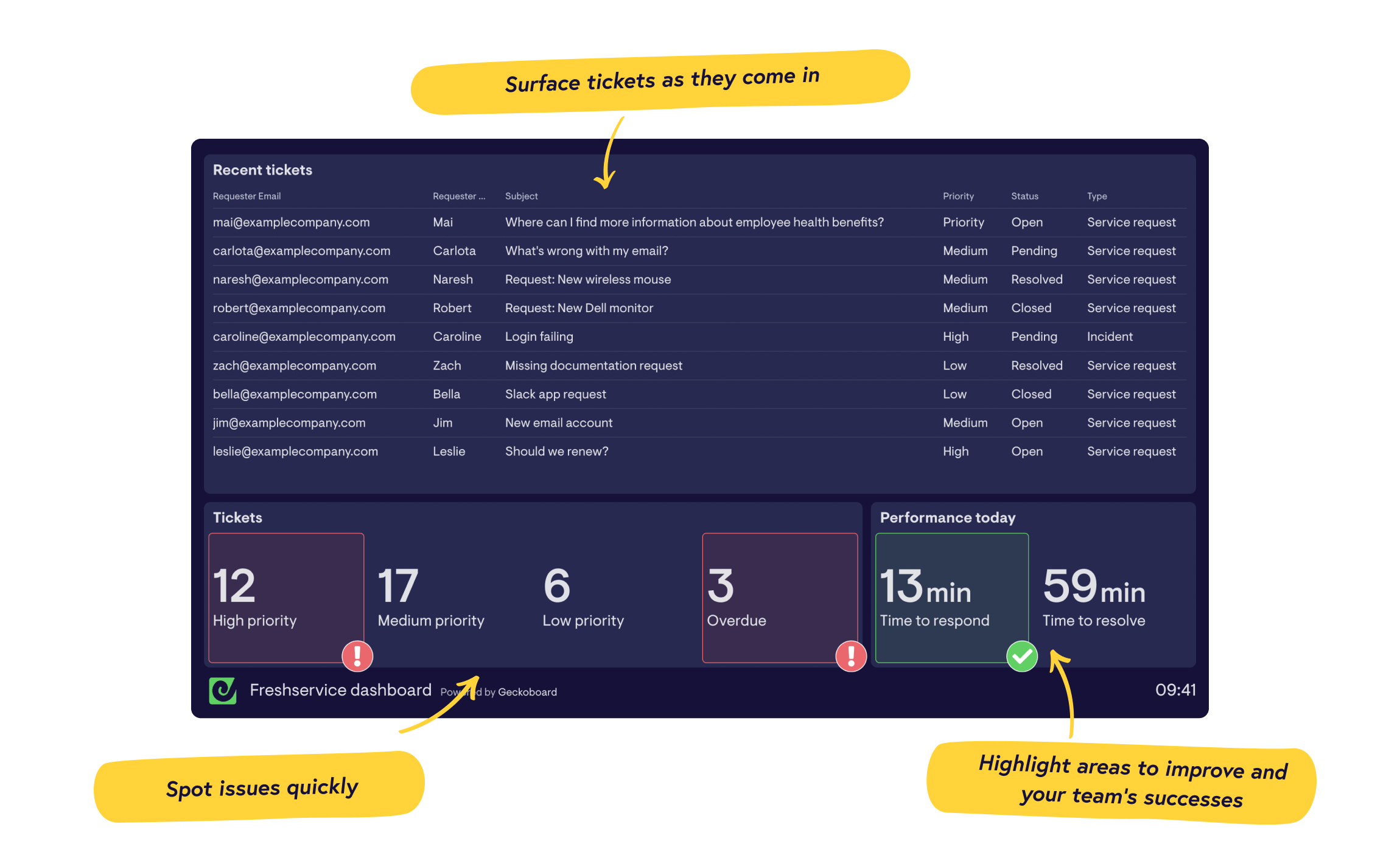Click subject 'Request: New wireless mouse'

(588, 279)
